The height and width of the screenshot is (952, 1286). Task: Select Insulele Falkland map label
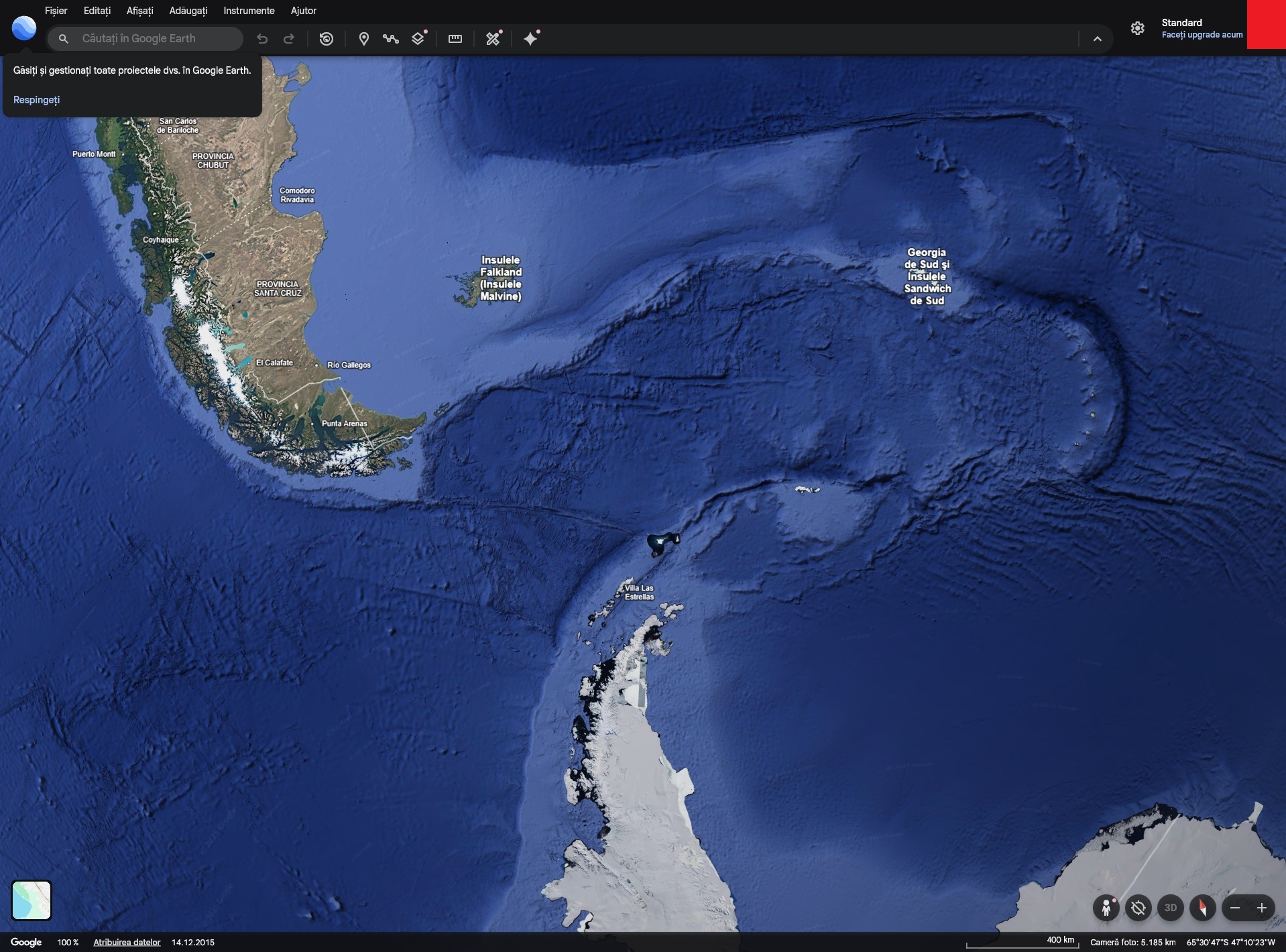click(501, 278)
